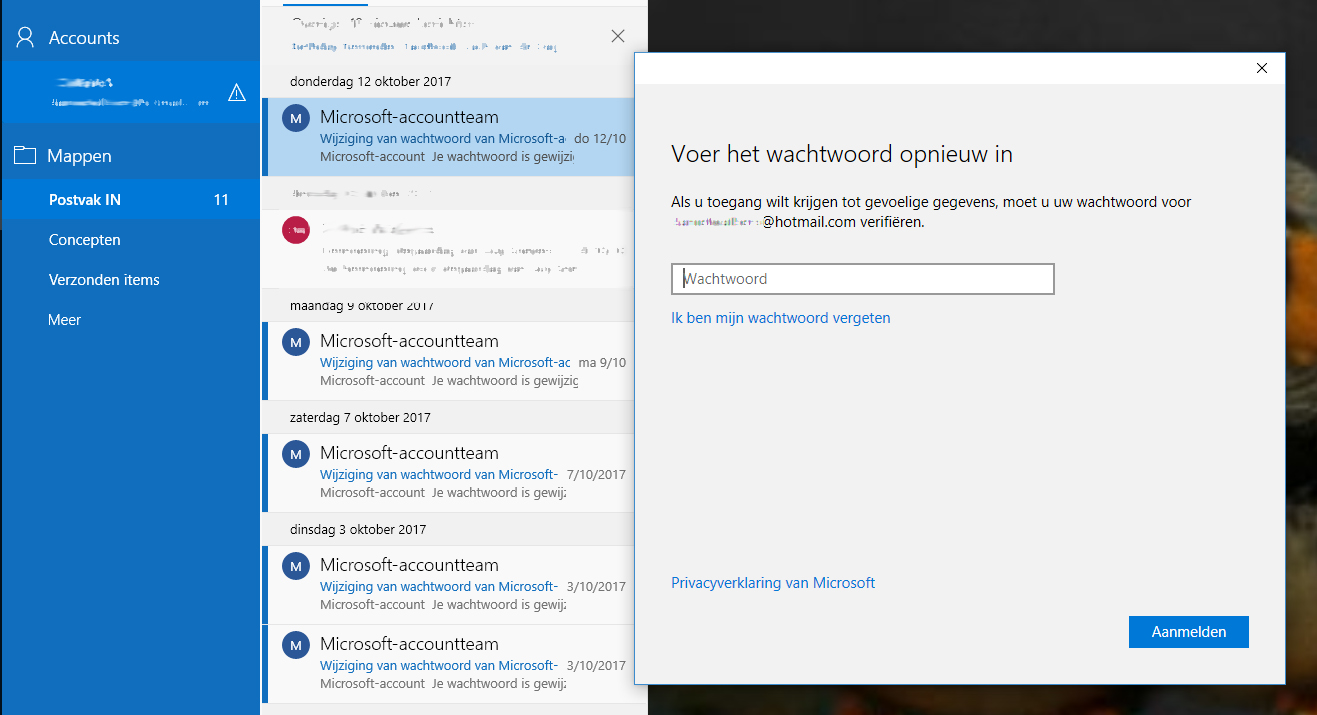Click 'Ik ben mijn wachtwoord vergeten' link
Image resolution: width=1317 pixels, height=715 pixels.
tap(781, 318)
